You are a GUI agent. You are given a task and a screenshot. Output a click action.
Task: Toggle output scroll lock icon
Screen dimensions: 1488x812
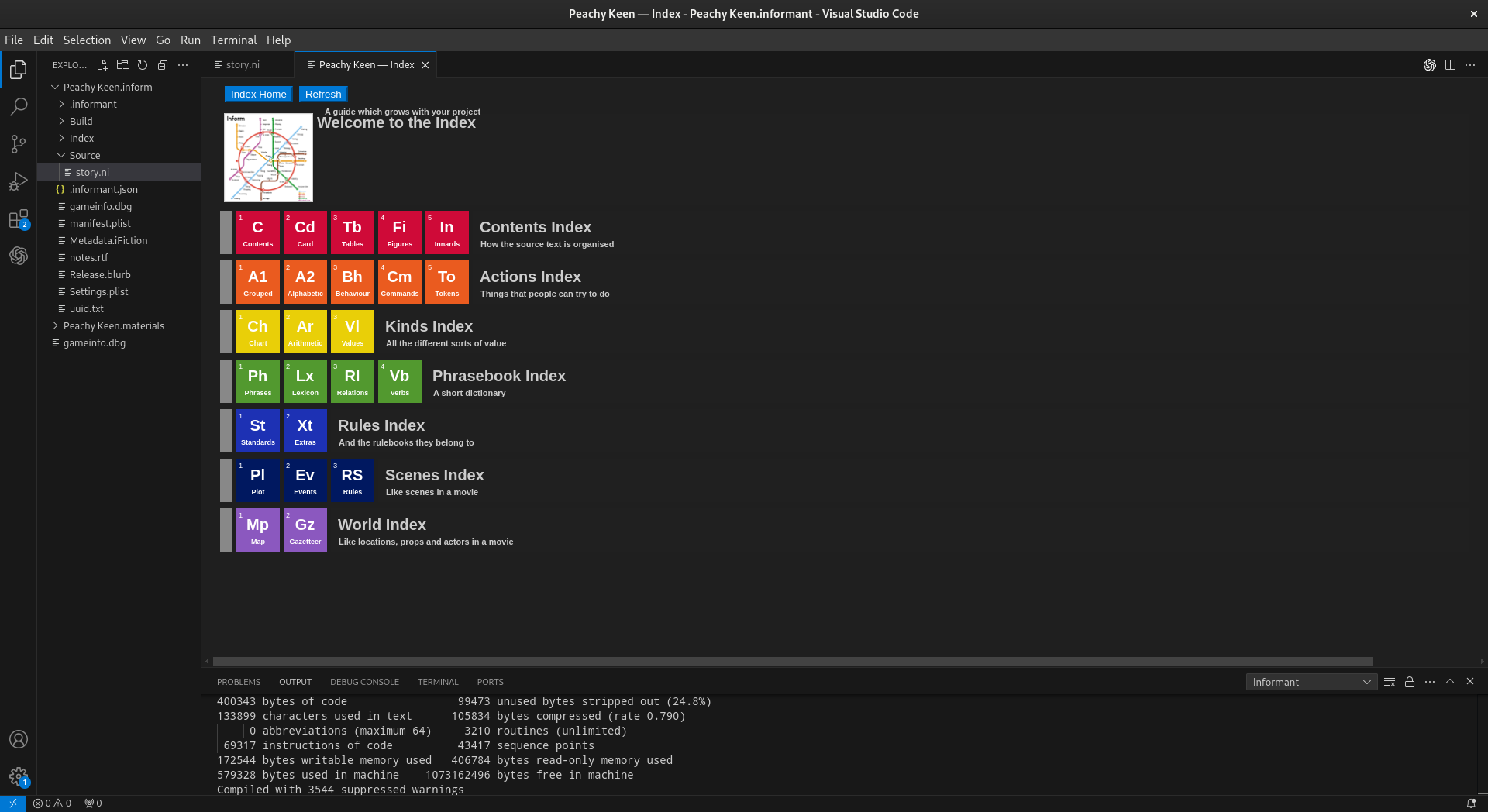(x=1410, y=682)
